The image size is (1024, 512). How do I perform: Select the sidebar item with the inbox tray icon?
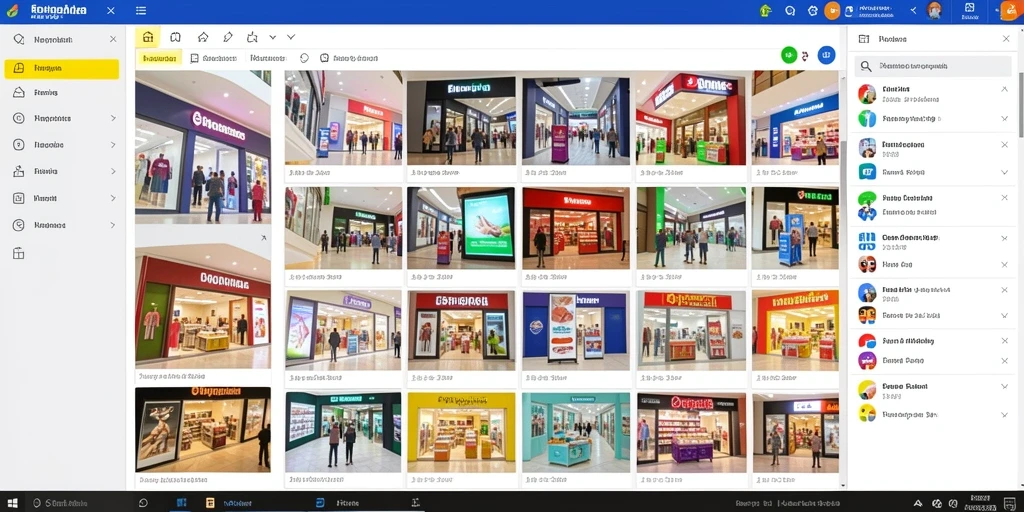(x=61, y=93)
